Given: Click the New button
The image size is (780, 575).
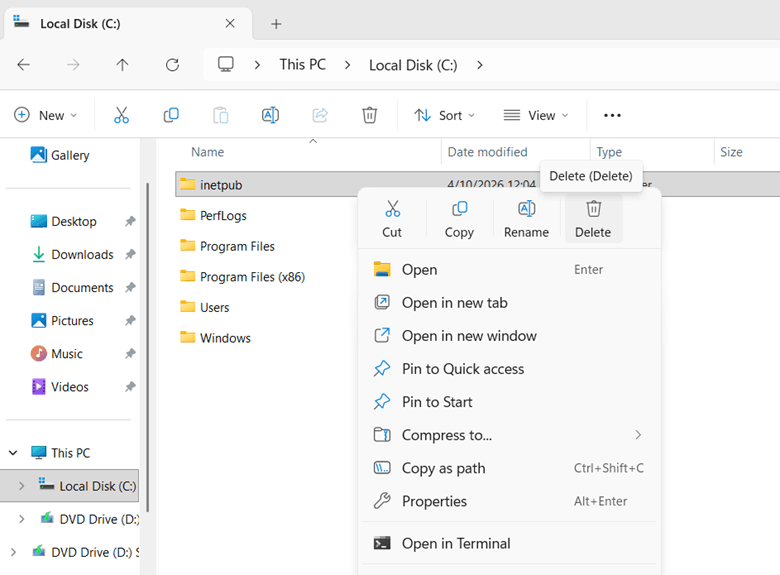Looking at the screenshot, I should tap(46, 115).
